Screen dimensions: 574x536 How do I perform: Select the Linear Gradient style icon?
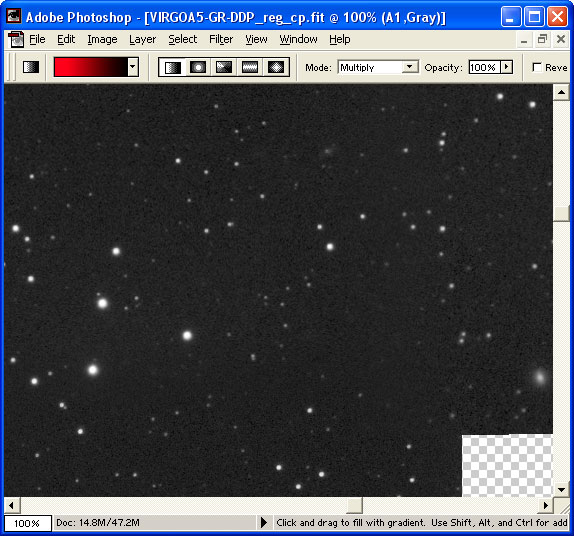click(x=172, y=67)
